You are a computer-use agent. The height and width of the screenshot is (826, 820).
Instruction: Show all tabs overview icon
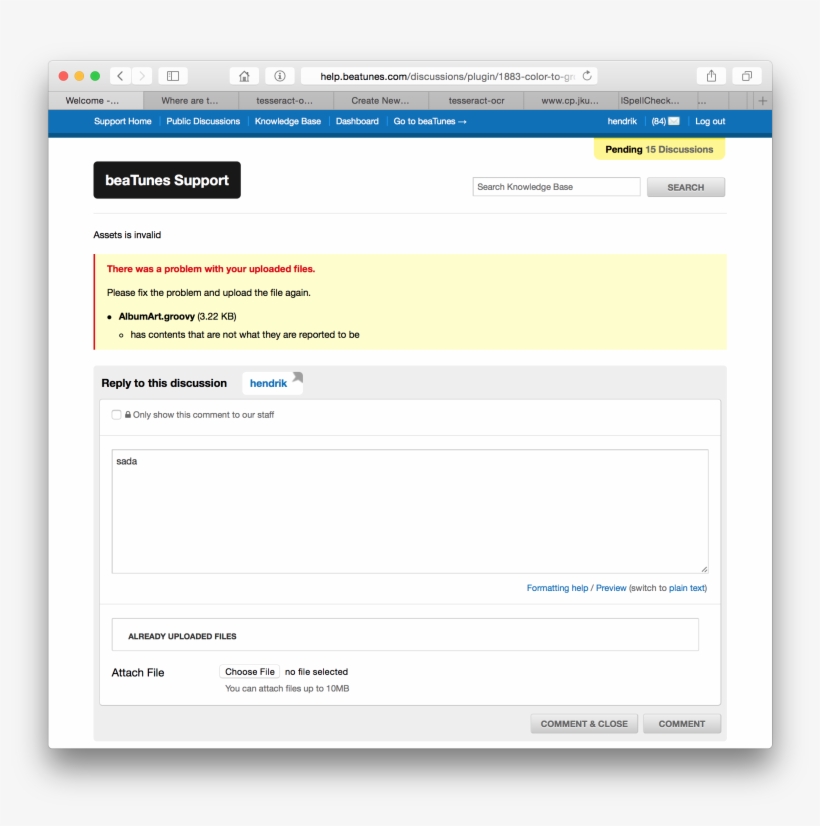pyautogui.click(x=747, y=76)
